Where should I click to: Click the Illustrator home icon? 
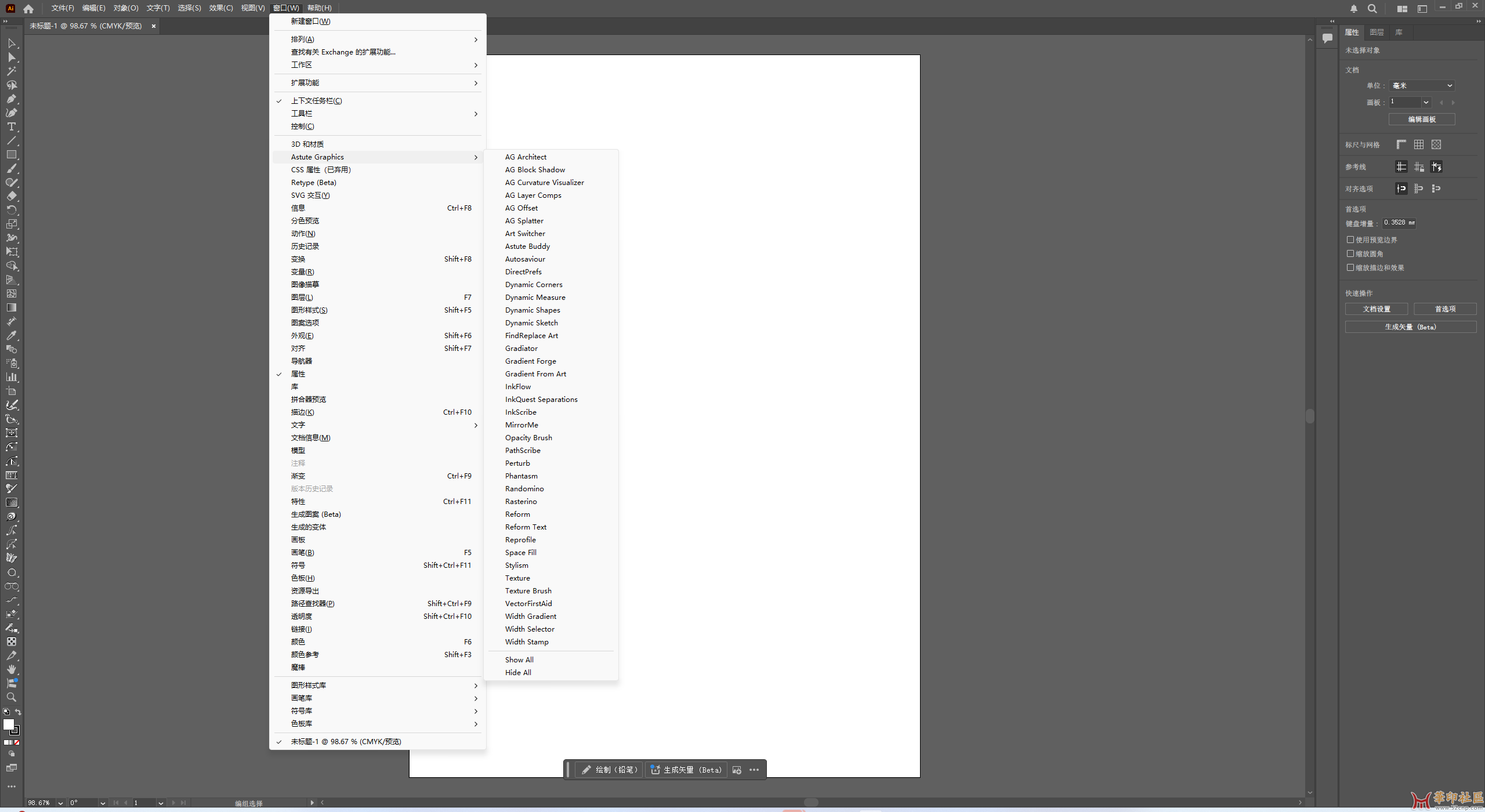[x=28, y=8]
